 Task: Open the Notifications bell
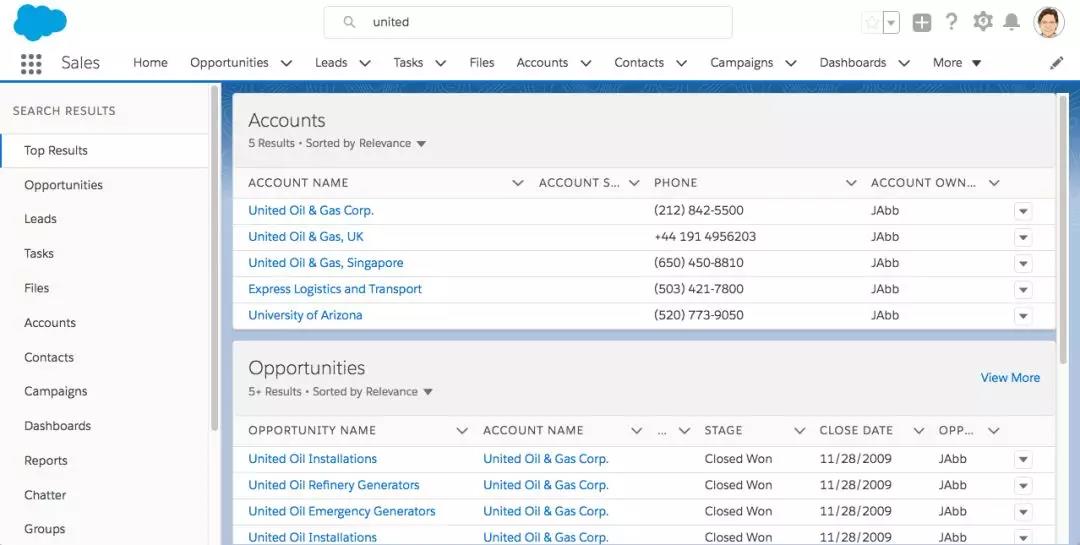(x=1012, y=22)
